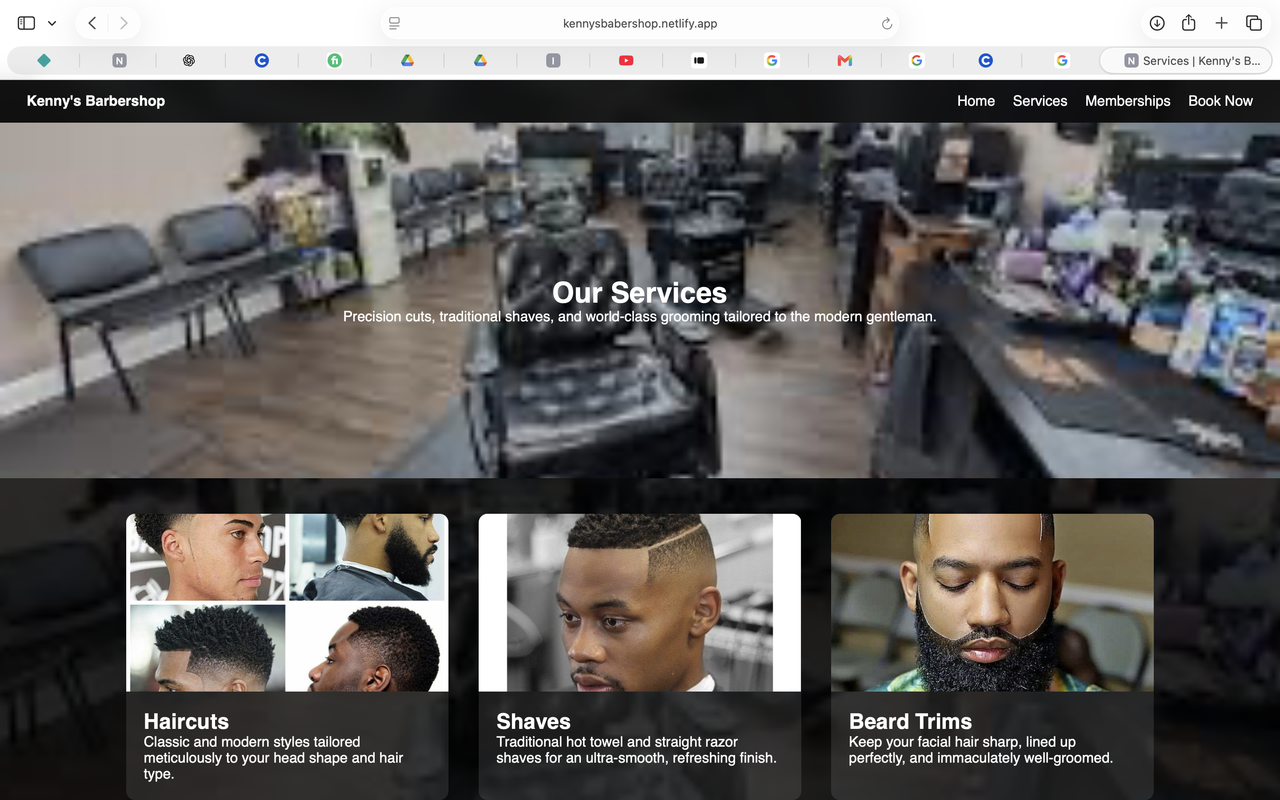Reload the page with the refresh icon
The height and width of the screenshot is (800, 1280).
click(886, 24)
